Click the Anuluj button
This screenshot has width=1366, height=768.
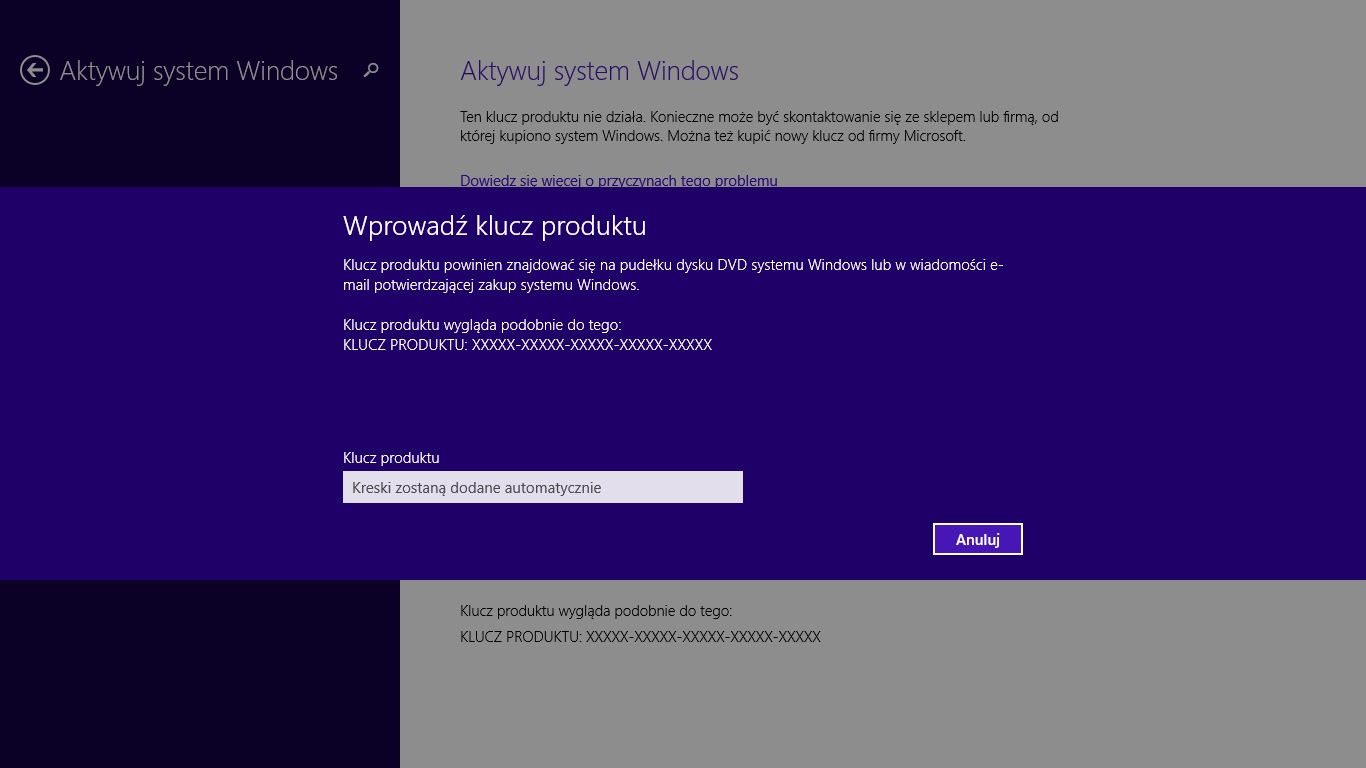click(978, 539)
